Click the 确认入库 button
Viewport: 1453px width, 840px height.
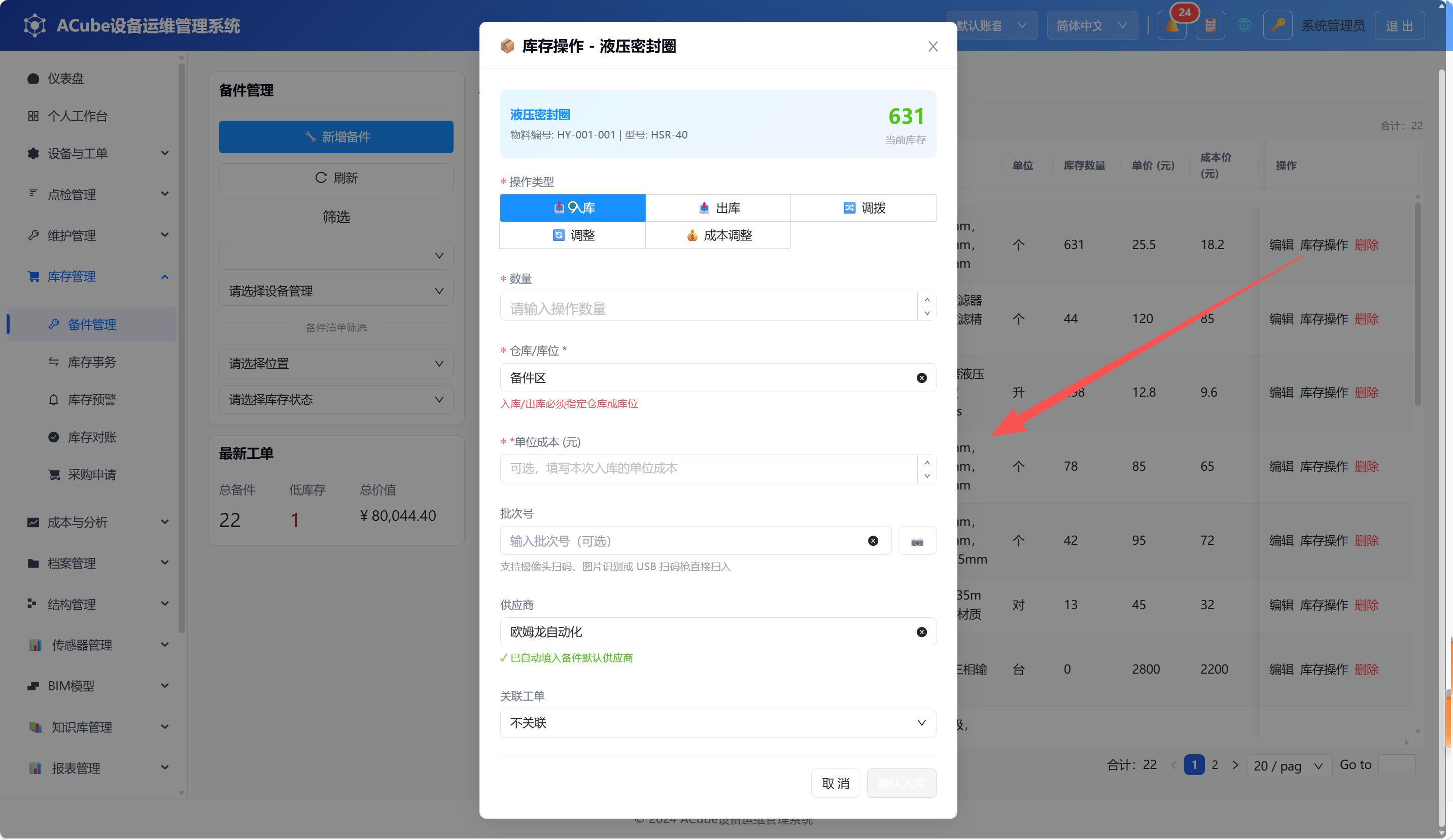[x=901, y=784]
